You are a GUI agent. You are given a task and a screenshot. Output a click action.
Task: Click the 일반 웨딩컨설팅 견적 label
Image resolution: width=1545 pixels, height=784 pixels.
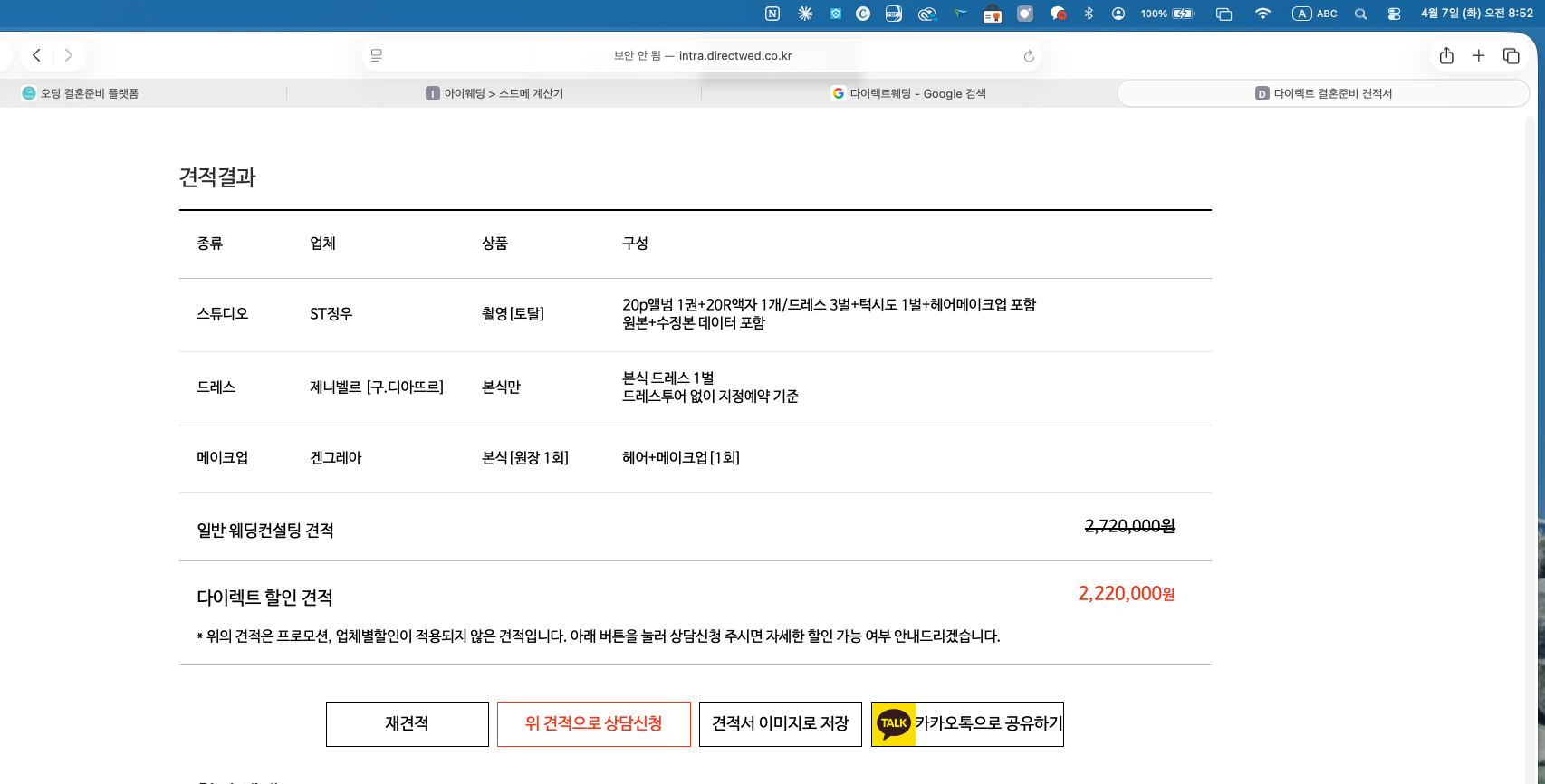(265, 531)
